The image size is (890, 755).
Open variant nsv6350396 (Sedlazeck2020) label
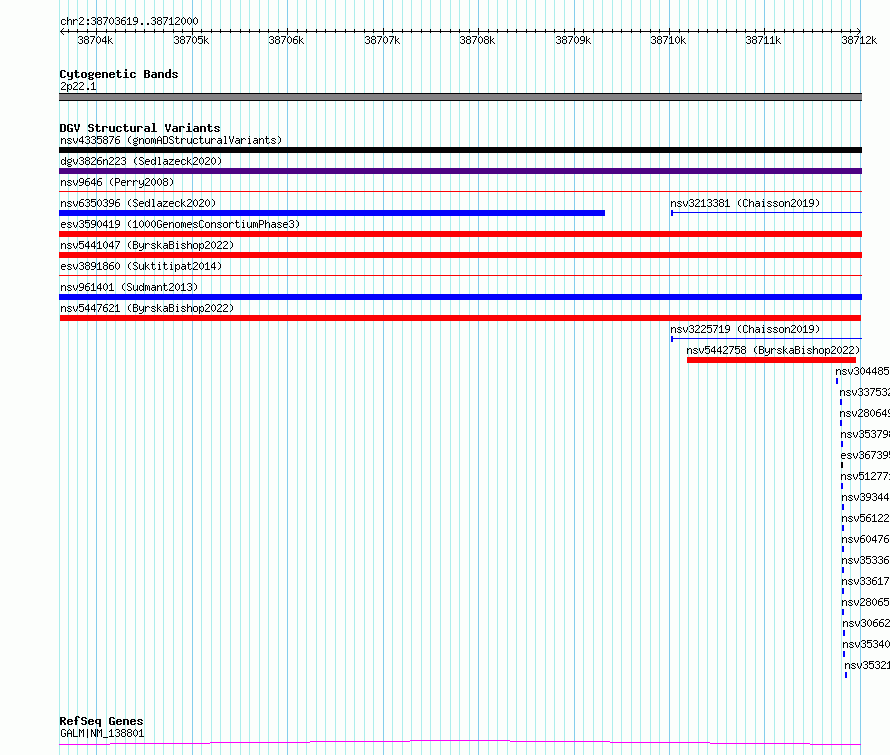[138, 203]
